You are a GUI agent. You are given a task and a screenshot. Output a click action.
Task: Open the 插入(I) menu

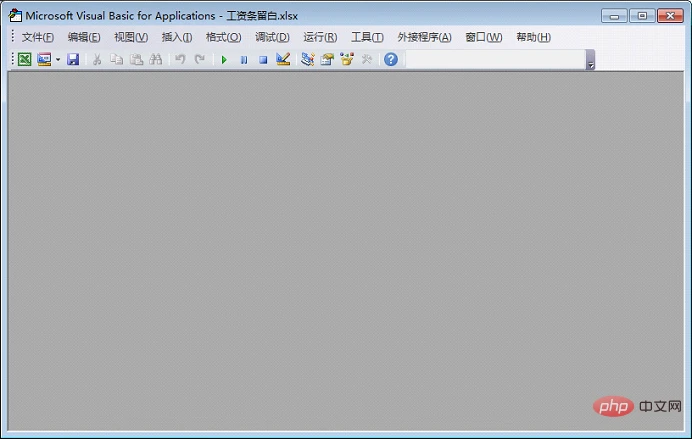[177, 38]
